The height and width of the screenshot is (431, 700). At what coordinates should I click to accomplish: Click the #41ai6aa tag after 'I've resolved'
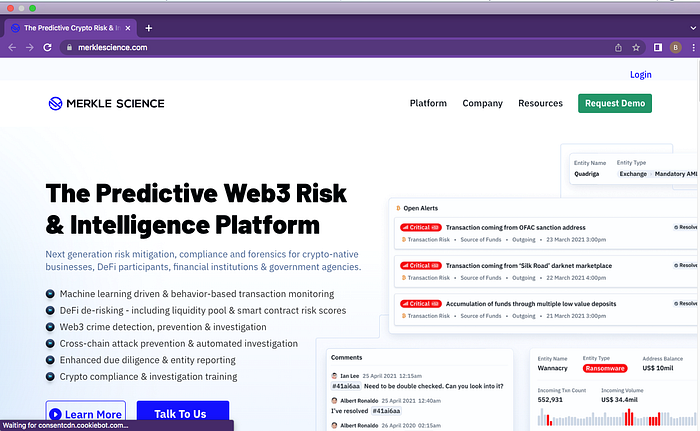pyautogui.click(x=386, y=410)
